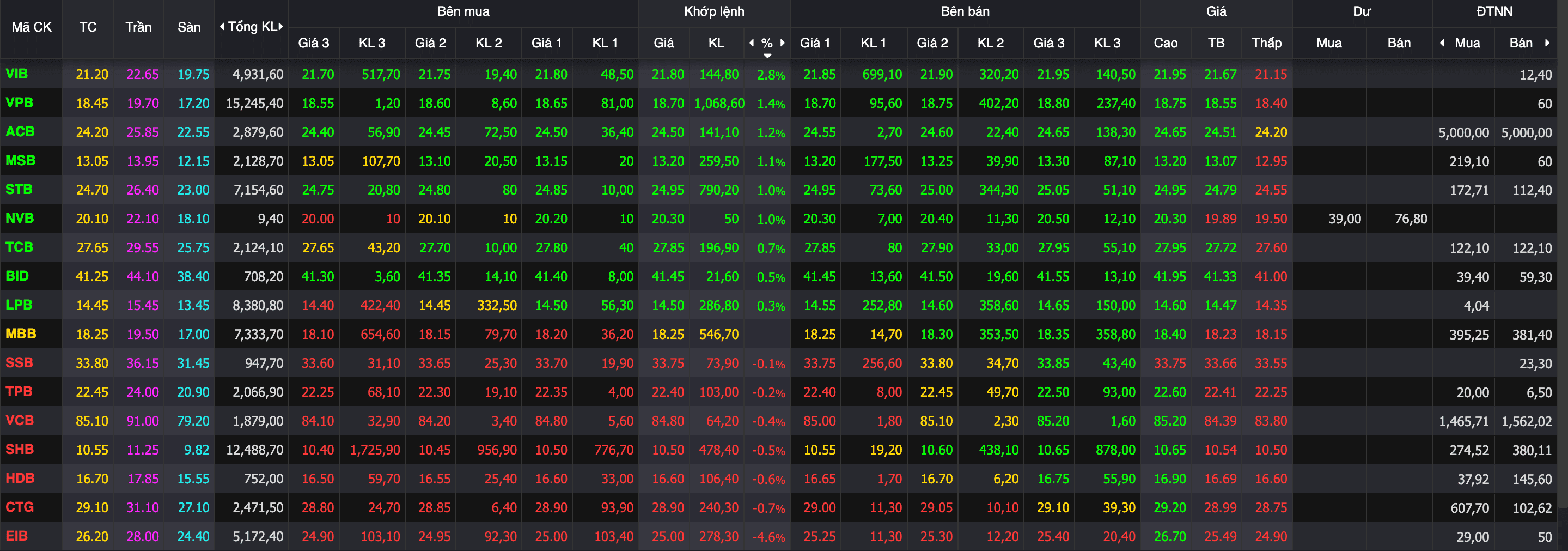
Task: Click the TC column header
Action: pos(88,27)
